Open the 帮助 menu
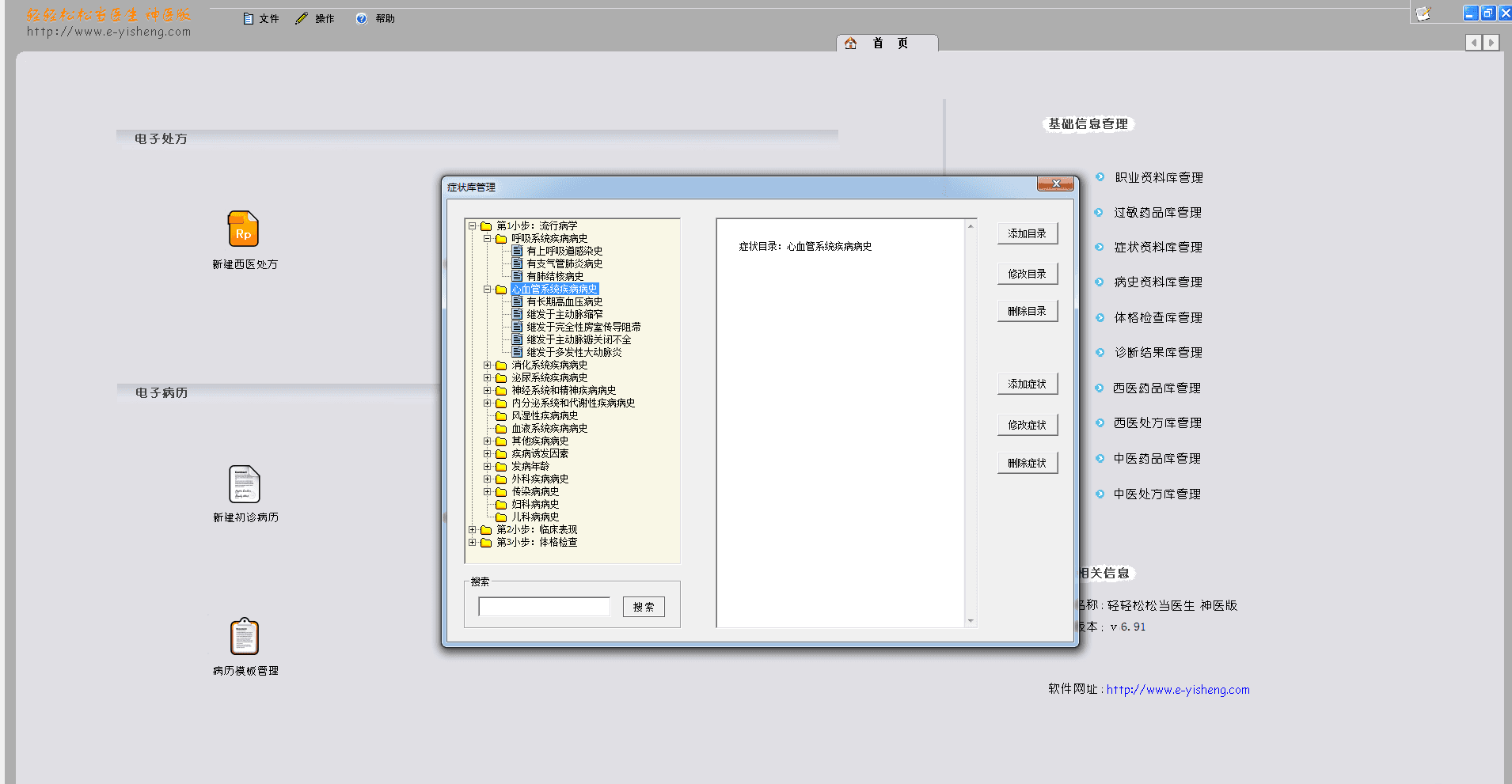 point(376,19)
